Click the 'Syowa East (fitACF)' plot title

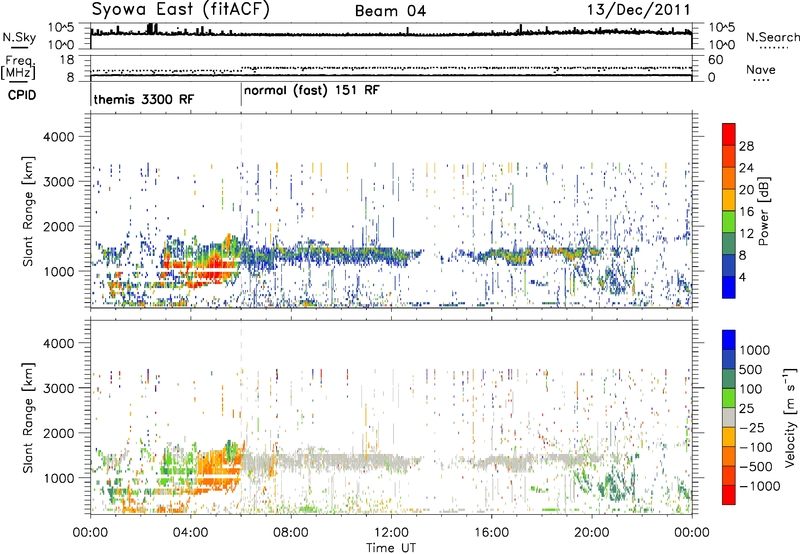click(x=180, y=10)
